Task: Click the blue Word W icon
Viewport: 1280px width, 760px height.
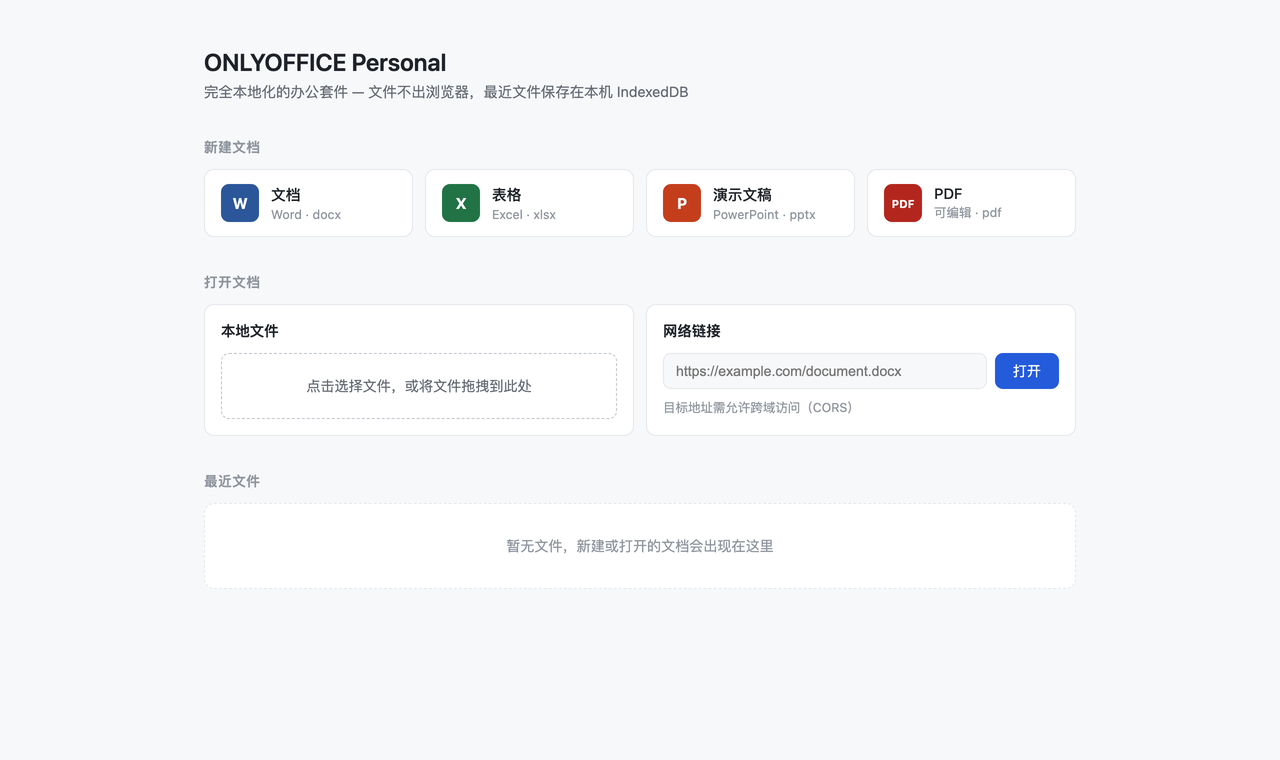Action: (x=240, y=203)
